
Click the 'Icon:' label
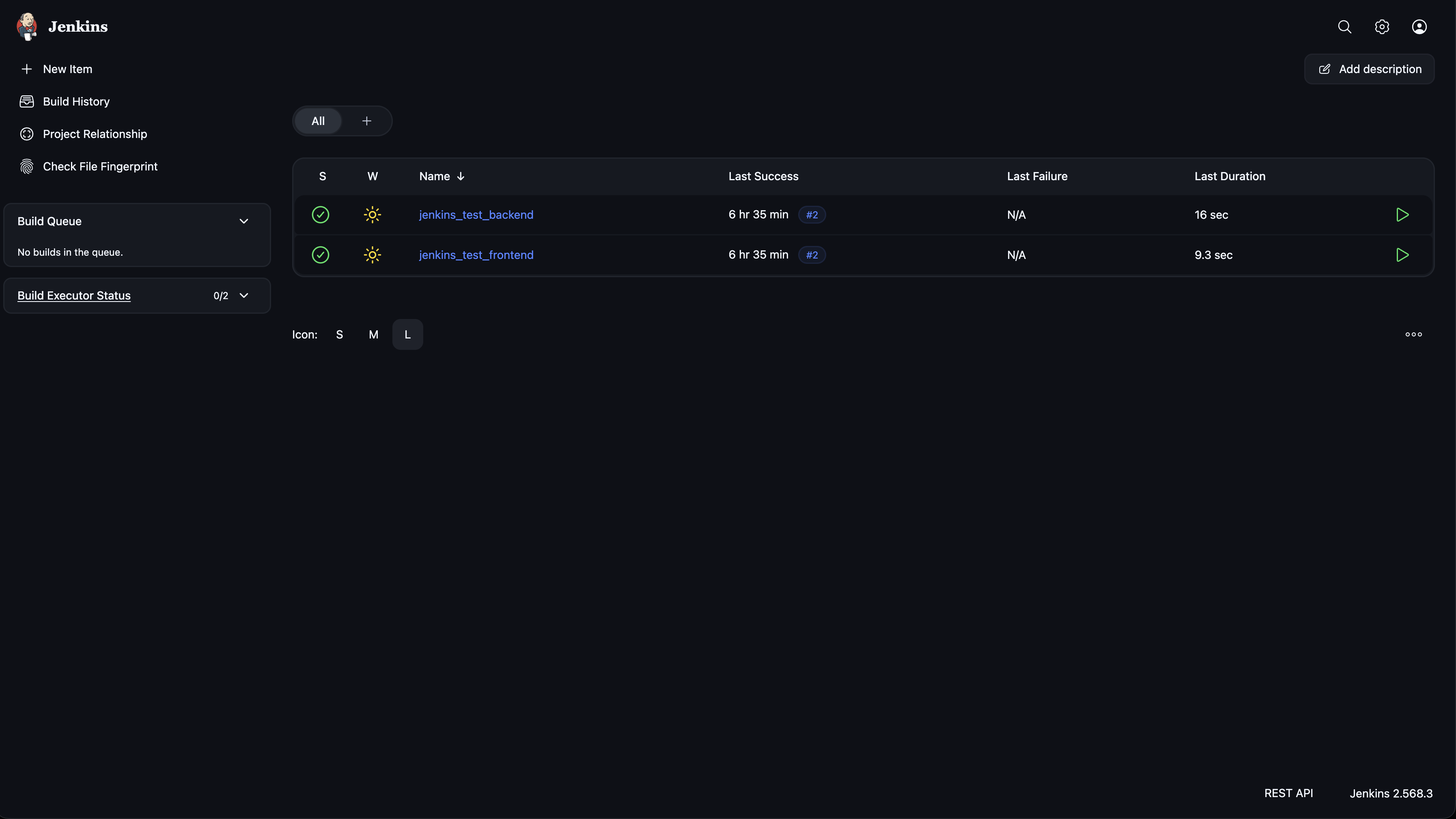coord(305,334)
